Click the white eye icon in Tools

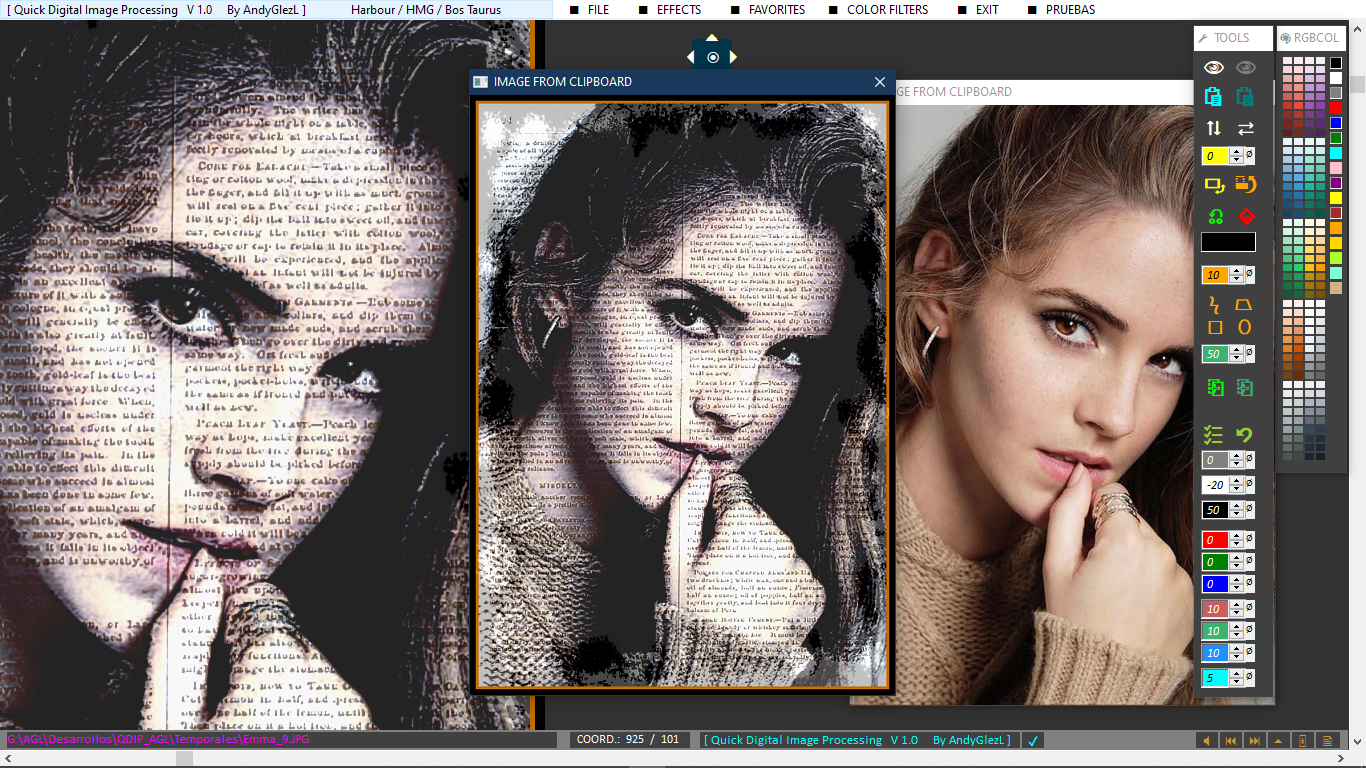(1213, 67)
